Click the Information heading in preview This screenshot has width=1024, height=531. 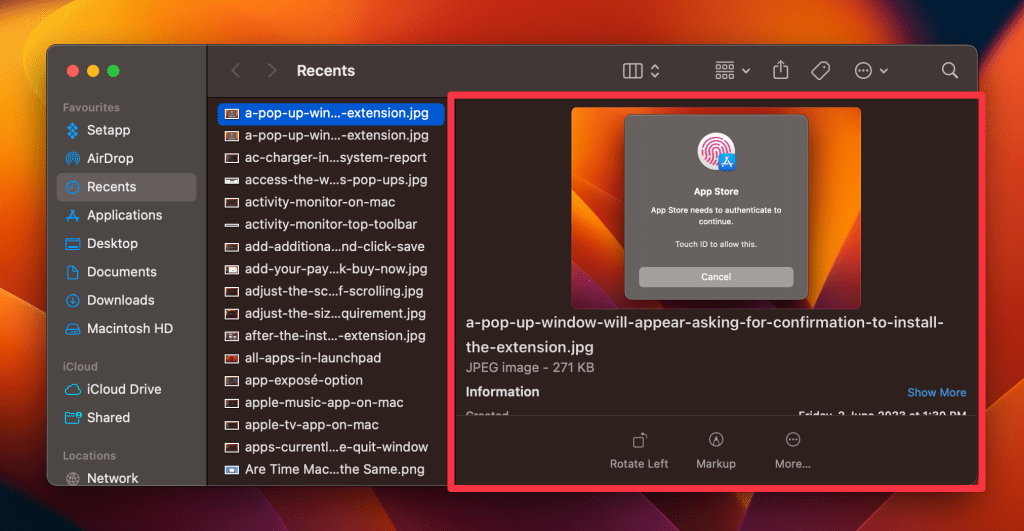[x=502, y=392]
